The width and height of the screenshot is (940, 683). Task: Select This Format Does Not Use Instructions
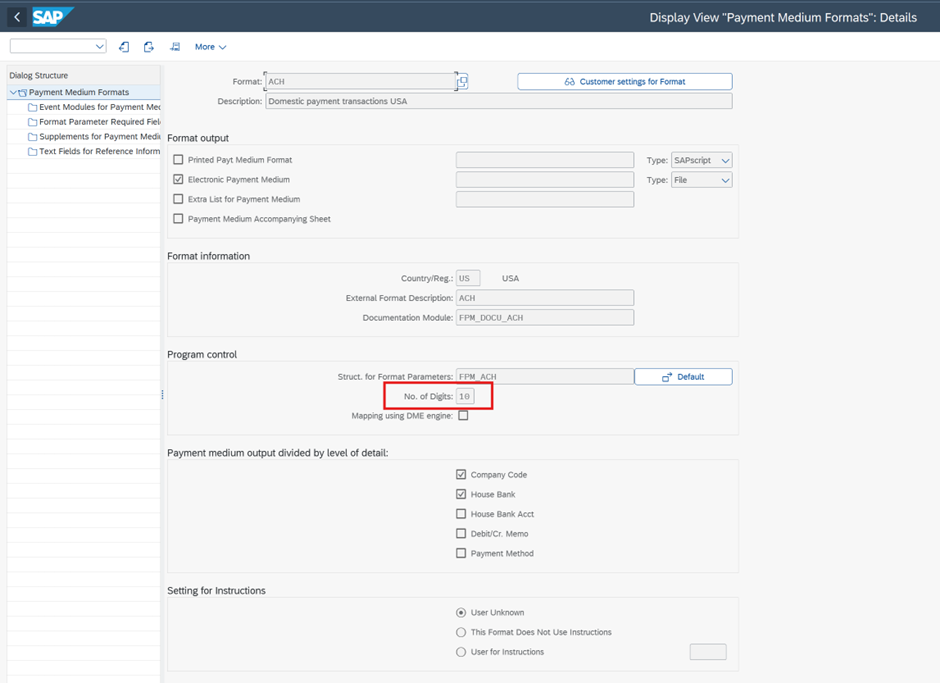[x=461, y=632]
